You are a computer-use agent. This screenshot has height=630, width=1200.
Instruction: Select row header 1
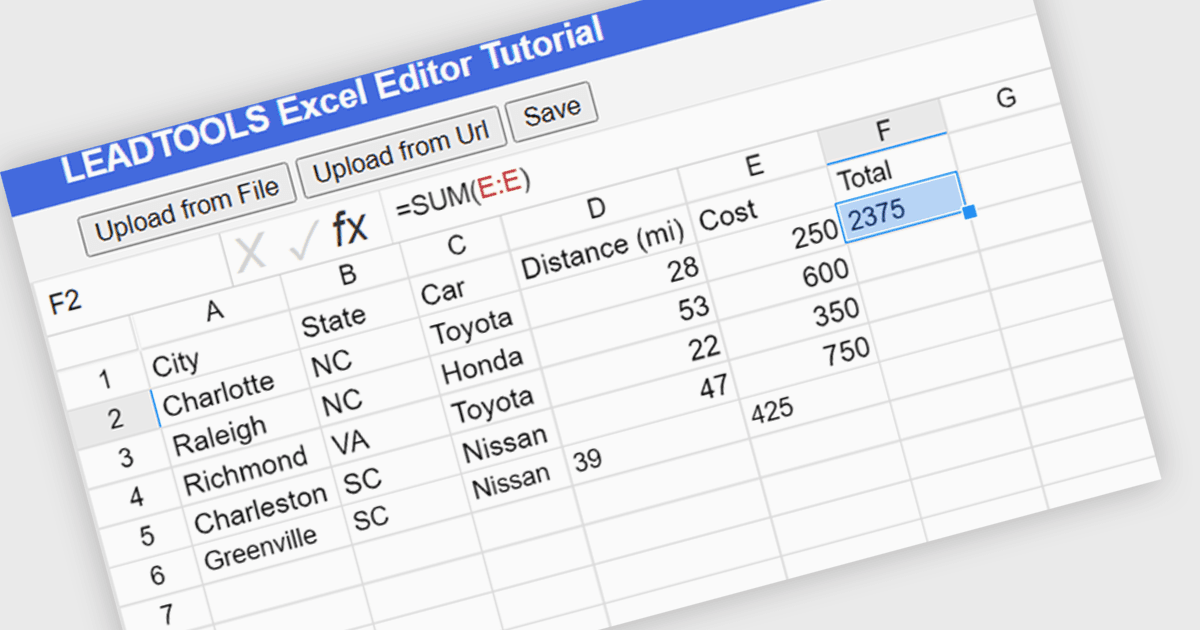(x=105, y=379)
